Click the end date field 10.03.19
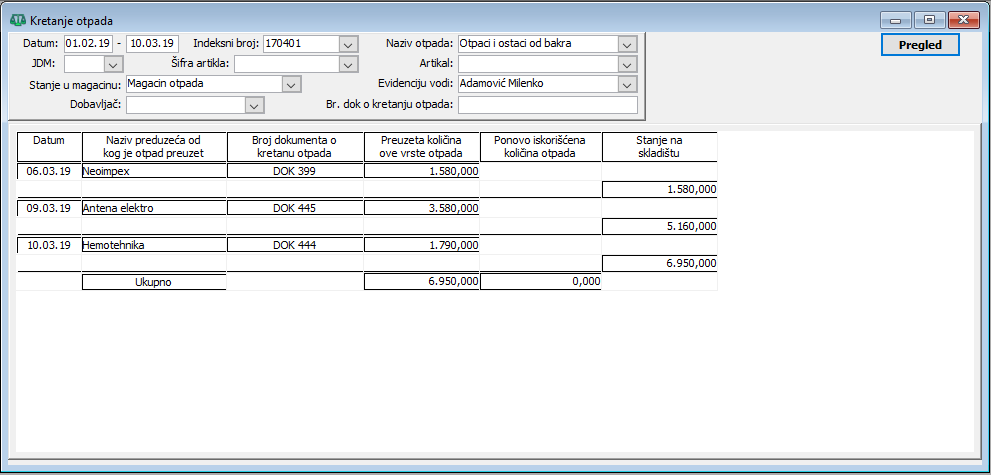 [152, 44]
